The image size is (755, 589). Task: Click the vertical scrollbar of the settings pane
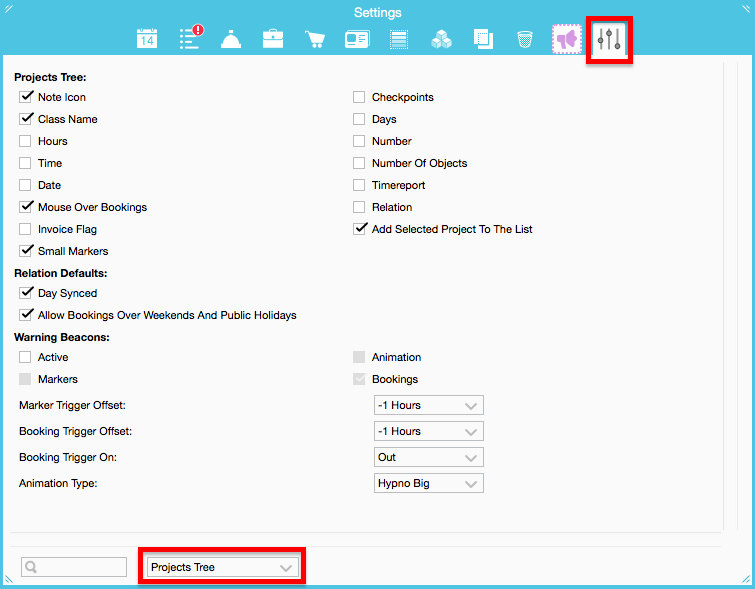[730, 295]
